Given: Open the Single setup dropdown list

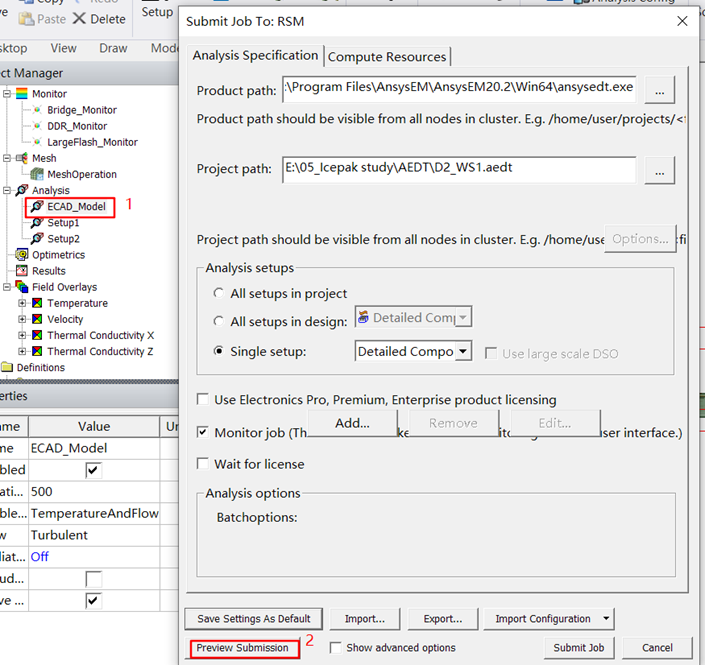Looking at the screenshot, I should pos(463,352).
